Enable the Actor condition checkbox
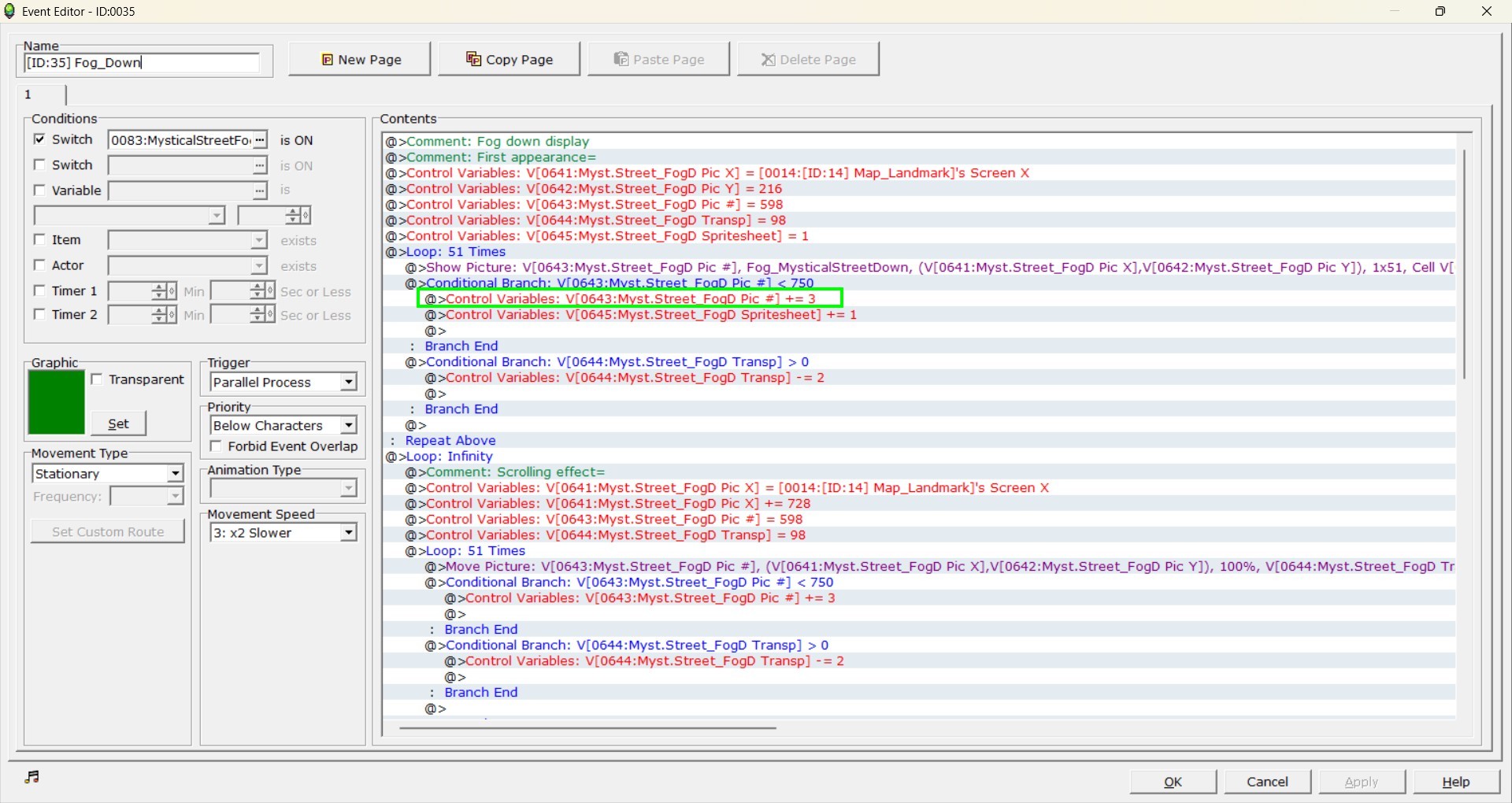Viewport: 1512px width, 803px height. tap(39, 265)
